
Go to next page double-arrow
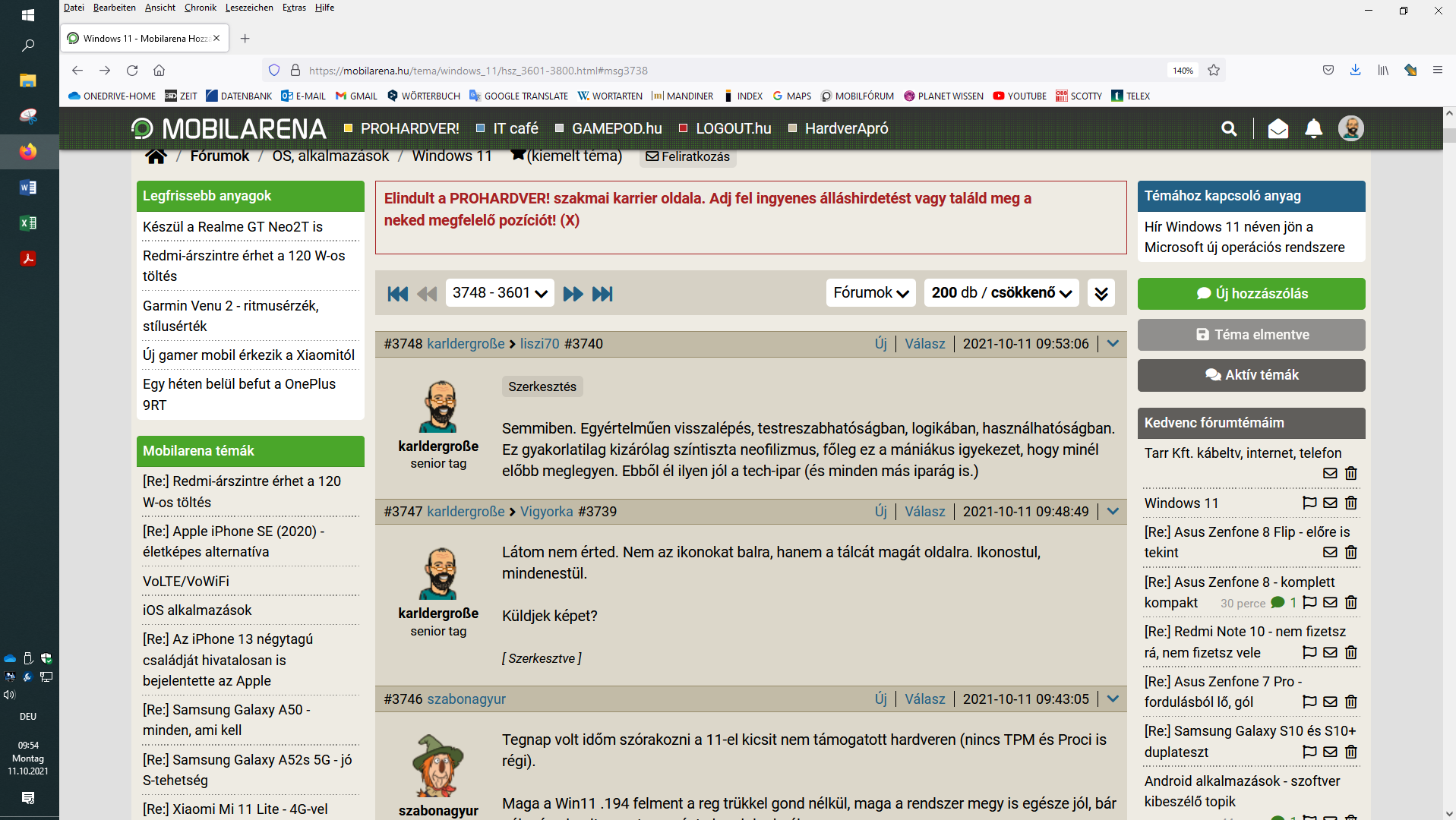click(x=573, y=294)
